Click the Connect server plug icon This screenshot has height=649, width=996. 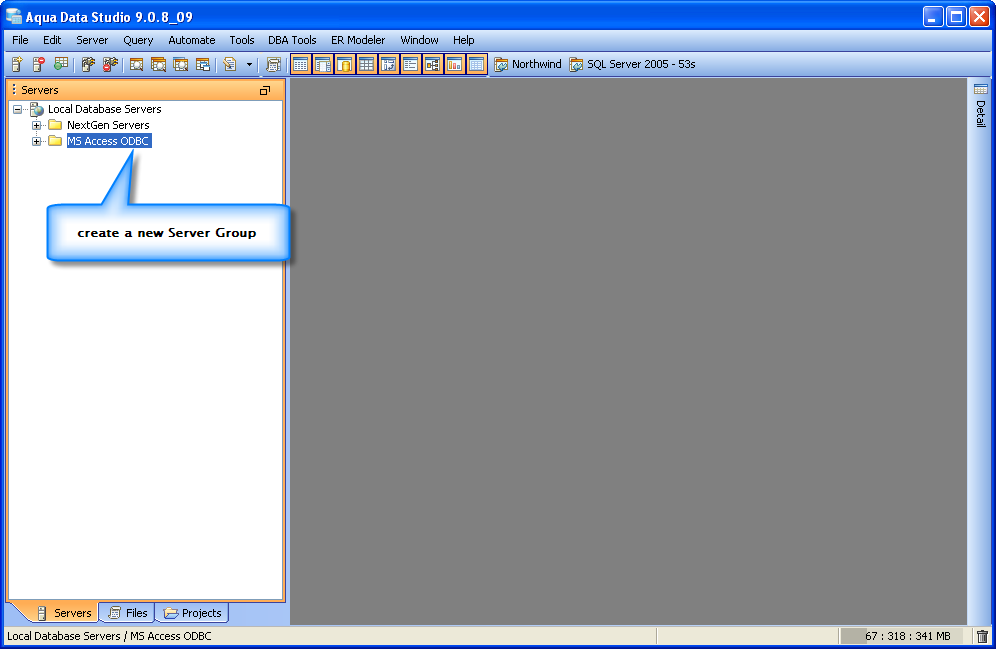[88, 64]
